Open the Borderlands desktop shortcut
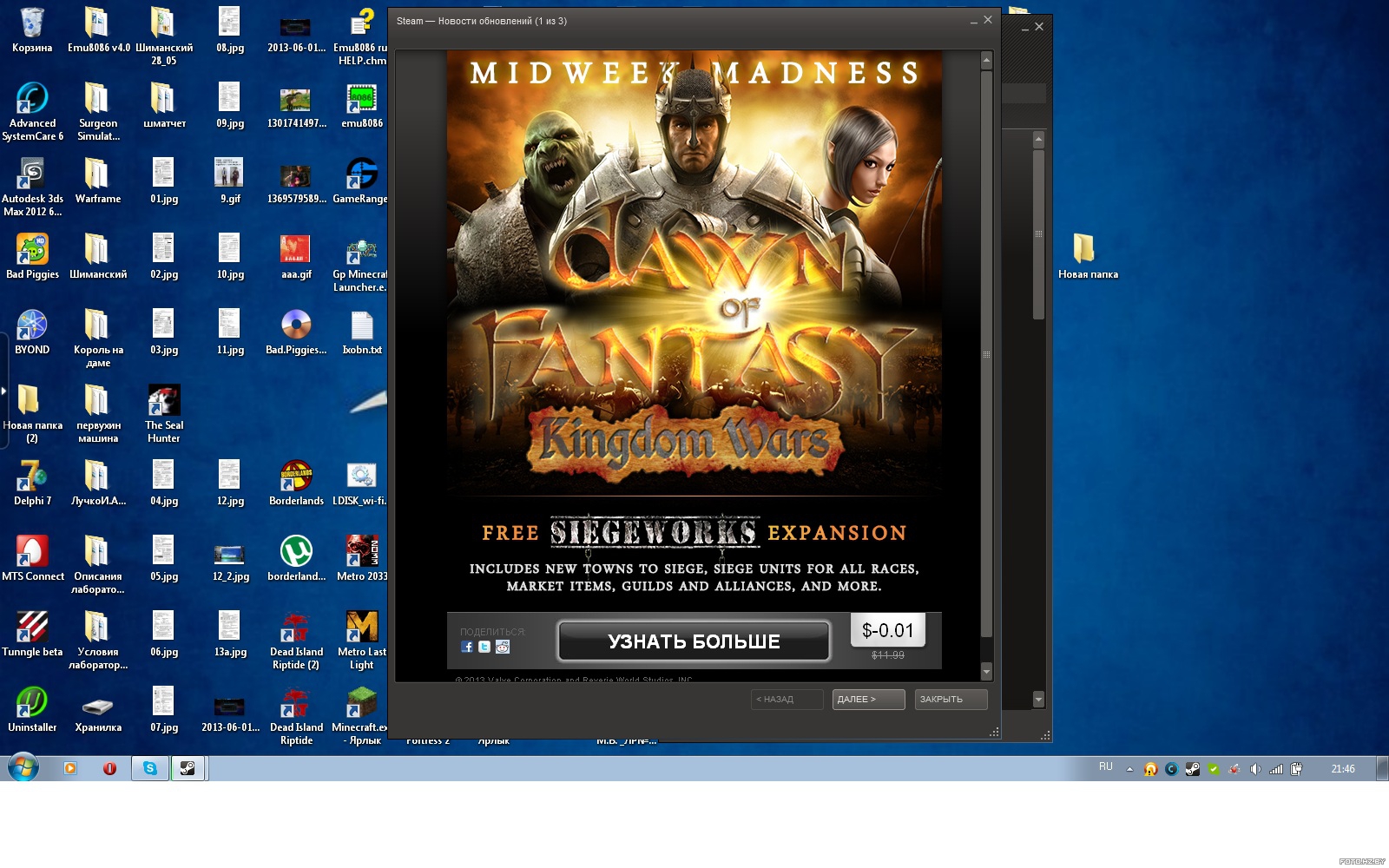This screenshot has height=868, width=1389. 296,483
